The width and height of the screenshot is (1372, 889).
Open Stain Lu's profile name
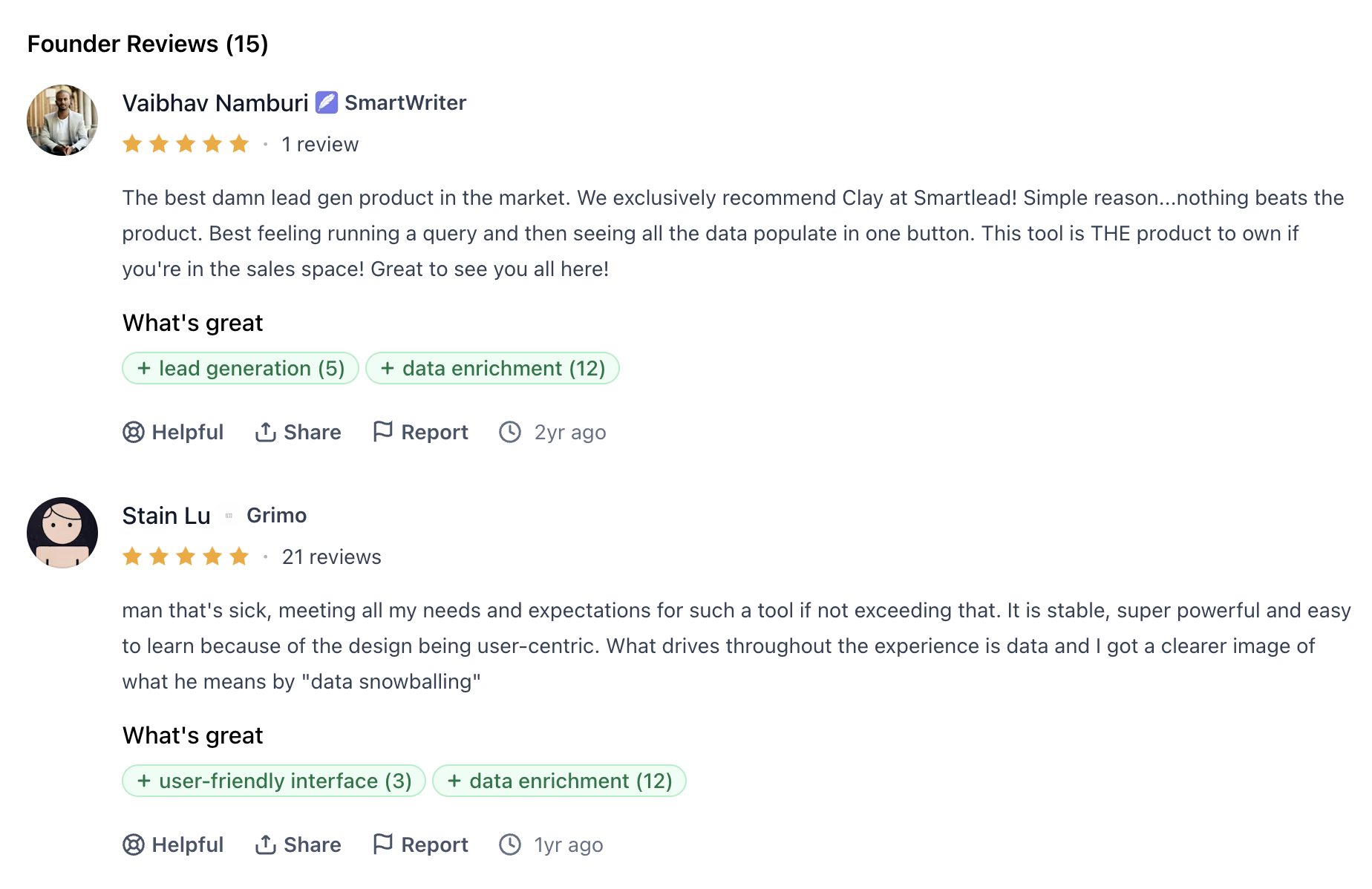pos(166,515)
